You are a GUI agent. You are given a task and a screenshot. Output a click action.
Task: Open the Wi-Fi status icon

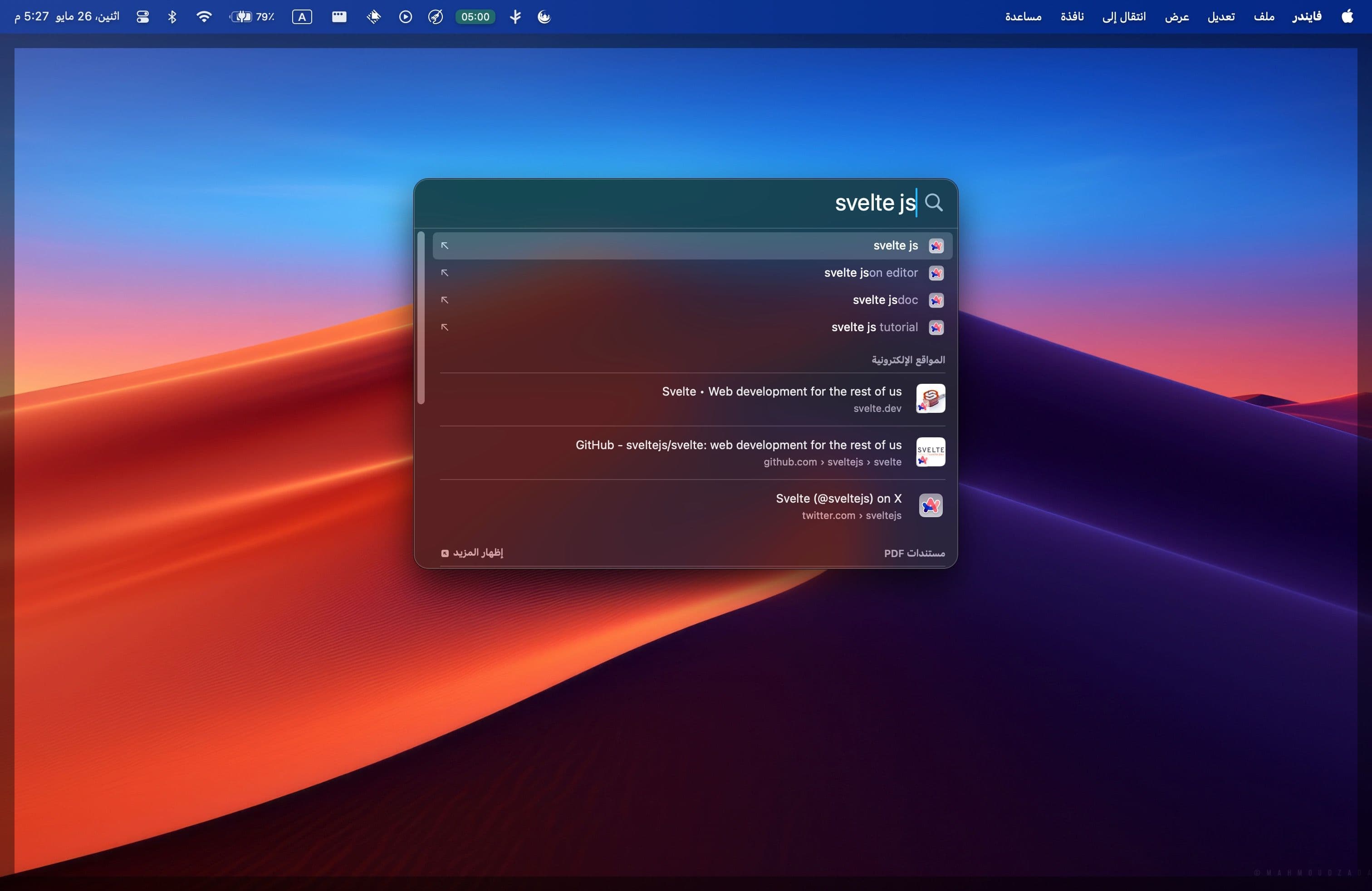tap(204, 17)
